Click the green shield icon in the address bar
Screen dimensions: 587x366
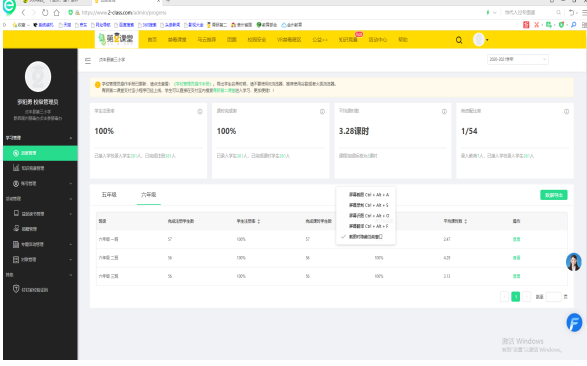point(70,13)
